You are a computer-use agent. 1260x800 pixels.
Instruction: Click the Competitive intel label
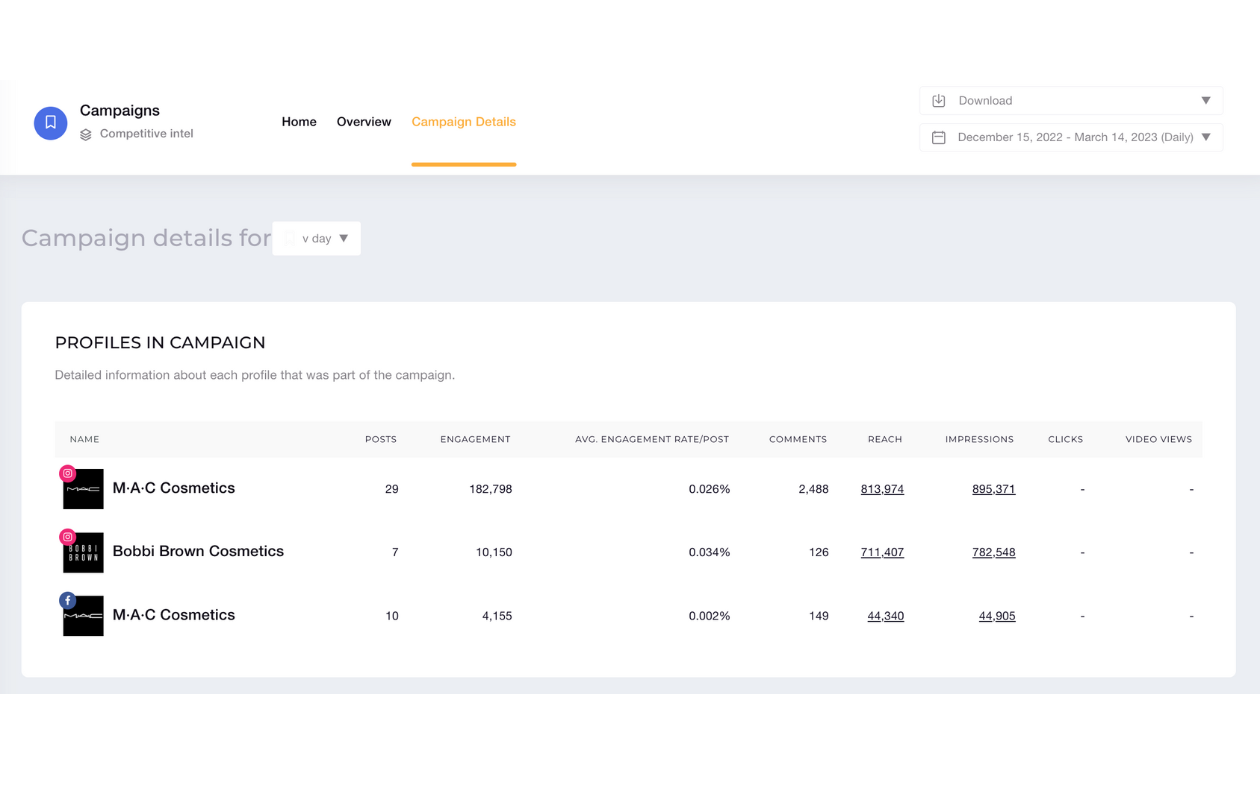pos(147,134)
